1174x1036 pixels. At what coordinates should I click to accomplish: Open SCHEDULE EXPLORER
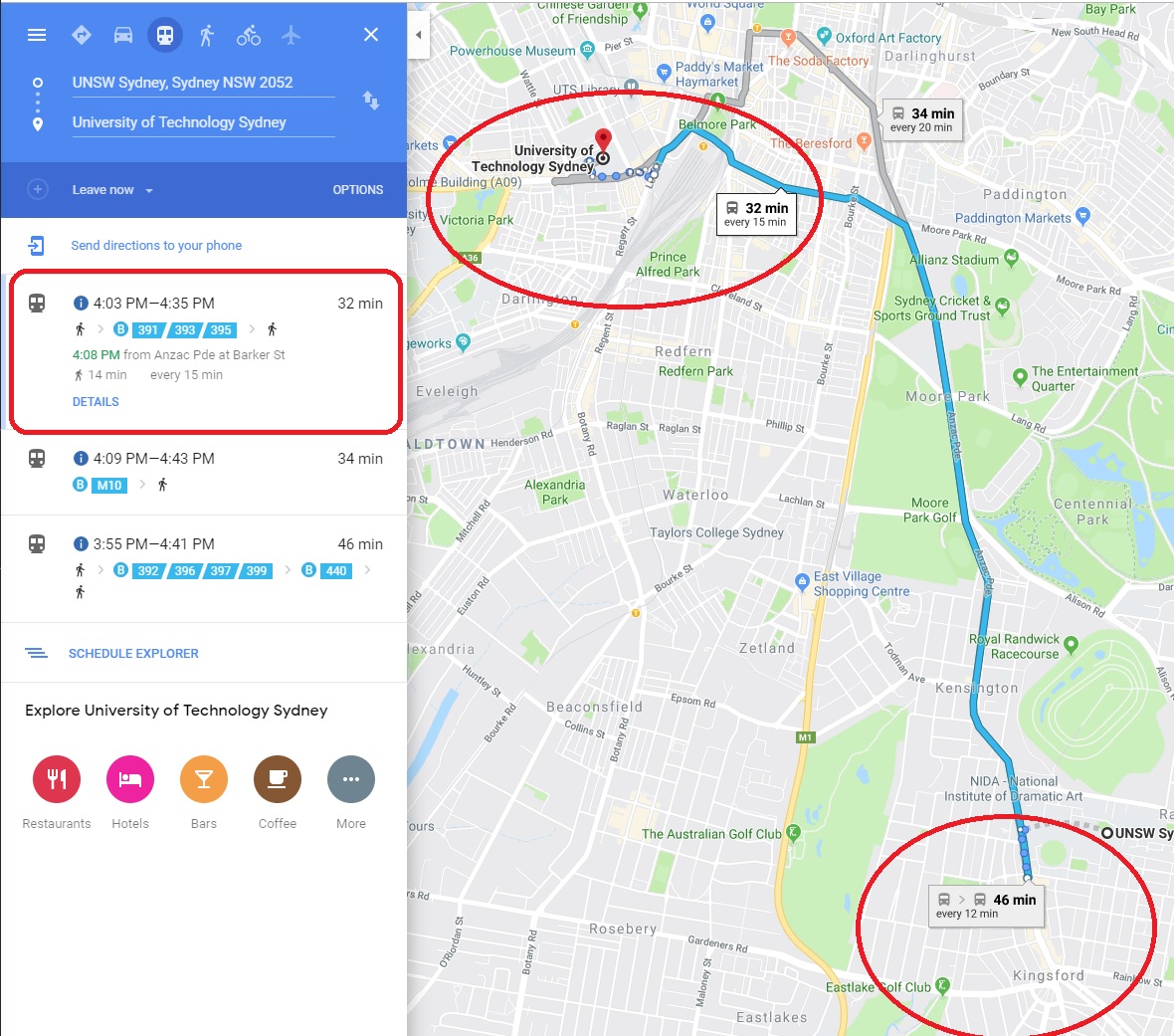tap(133, 654)
